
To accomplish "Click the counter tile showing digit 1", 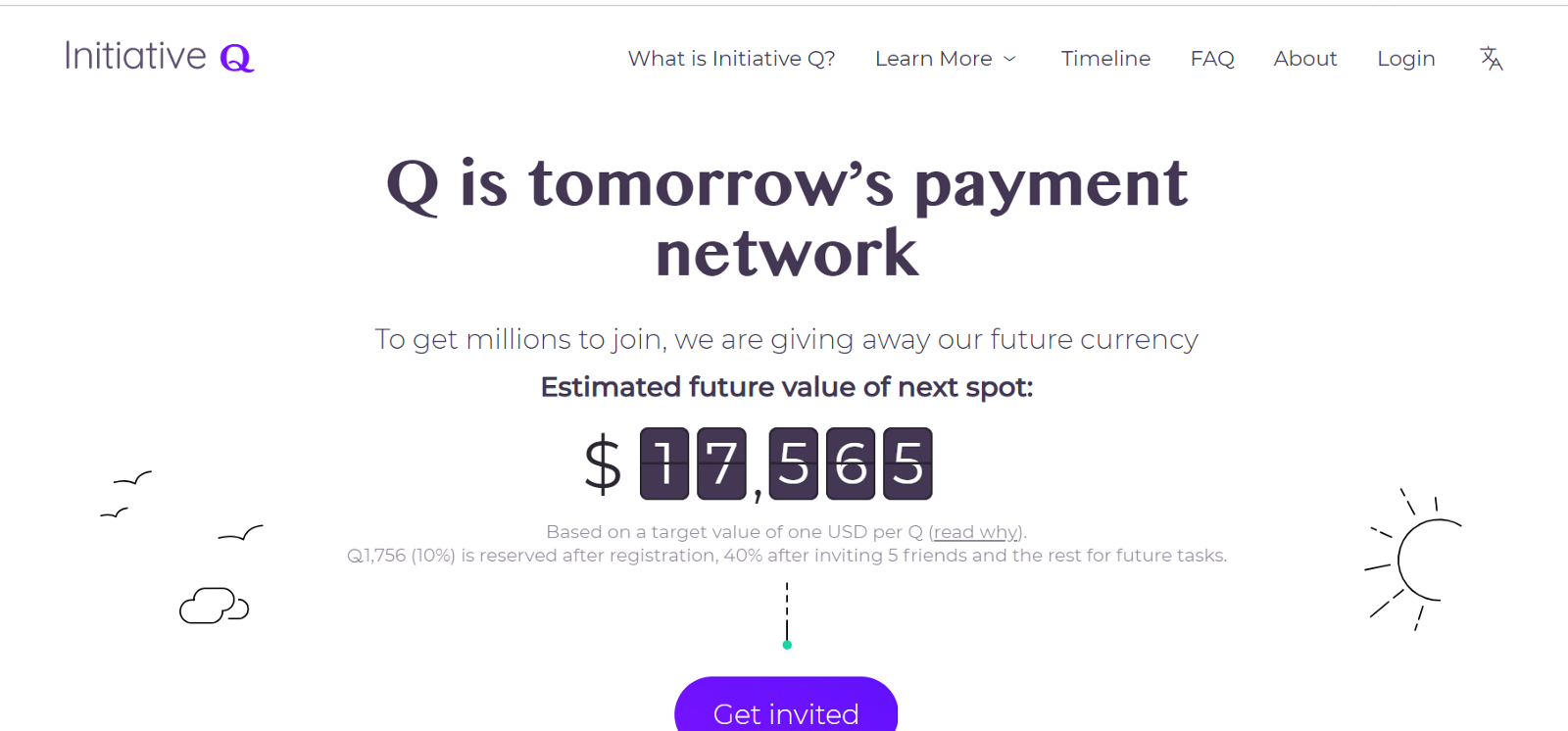I will 664,463.
